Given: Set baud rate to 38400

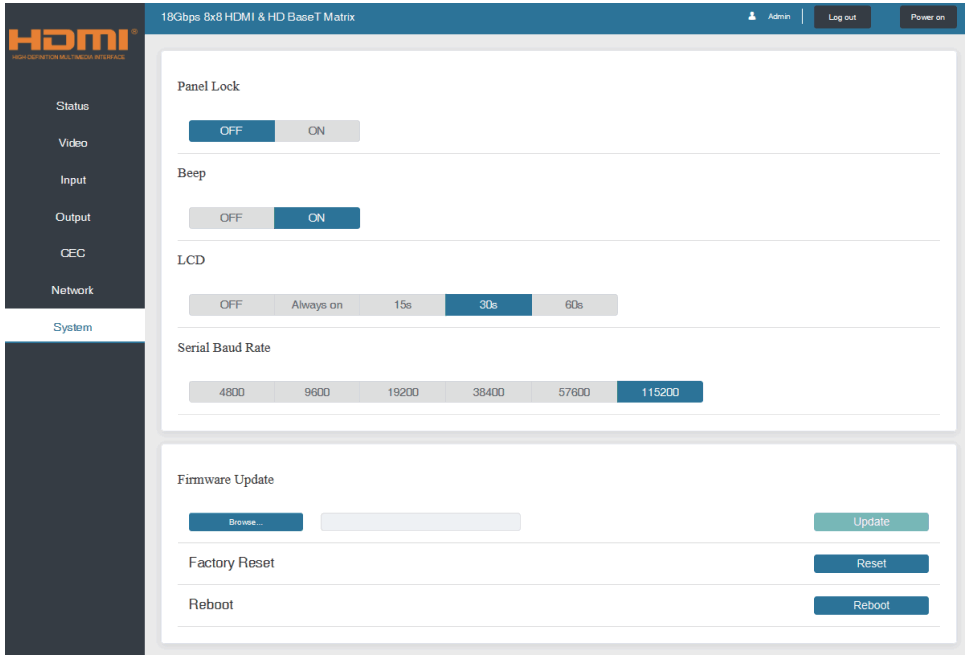Looking at the screenshot, I should [488, 391].
